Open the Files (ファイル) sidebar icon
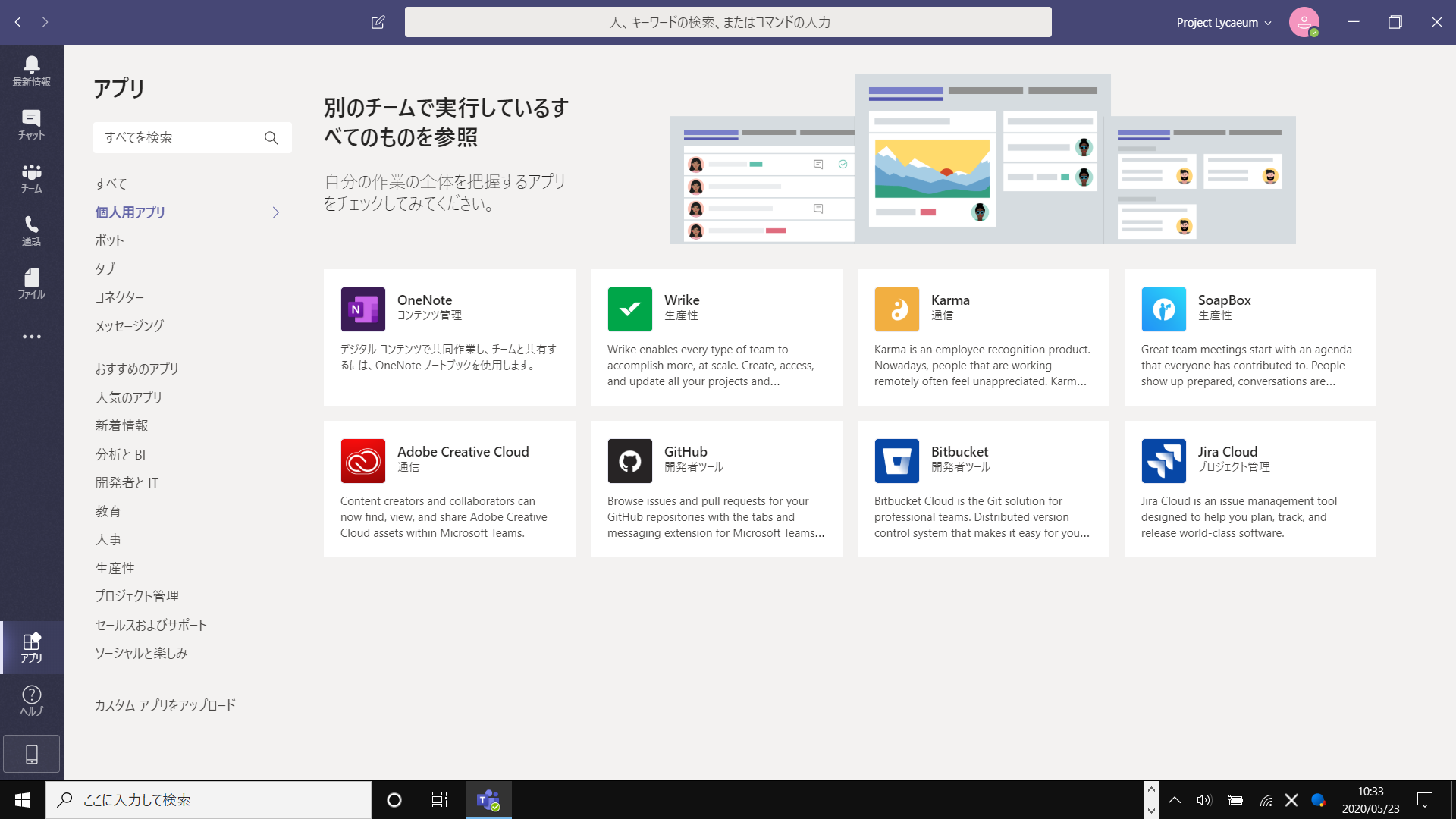 click(31, 284)
